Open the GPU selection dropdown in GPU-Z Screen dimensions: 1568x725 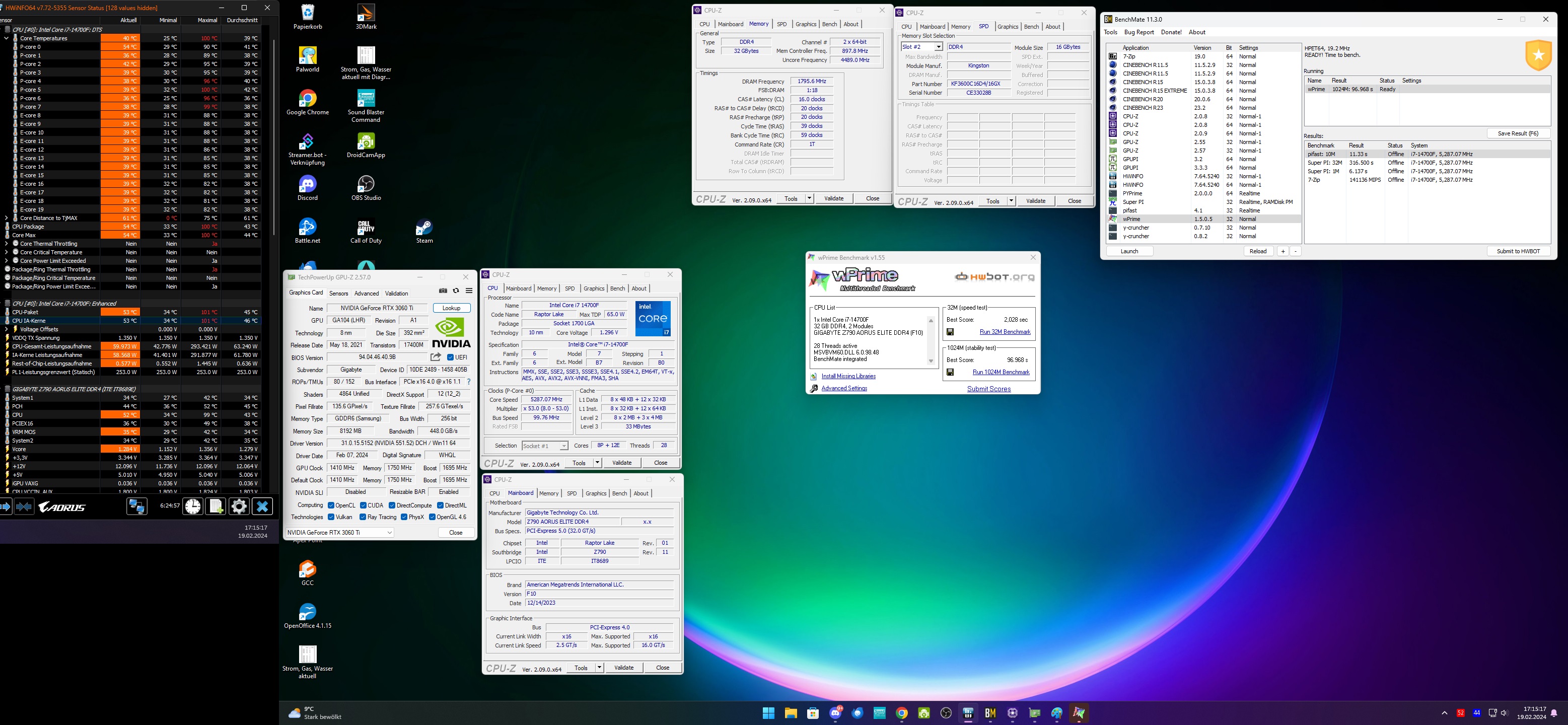click(x=340, y=533)
